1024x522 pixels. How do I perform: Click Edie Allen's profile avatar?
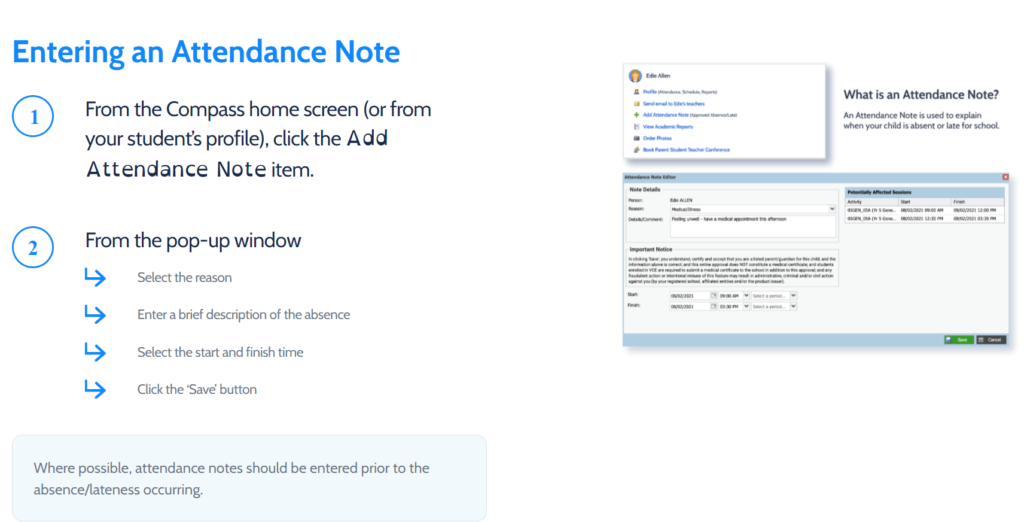point(634,76)
